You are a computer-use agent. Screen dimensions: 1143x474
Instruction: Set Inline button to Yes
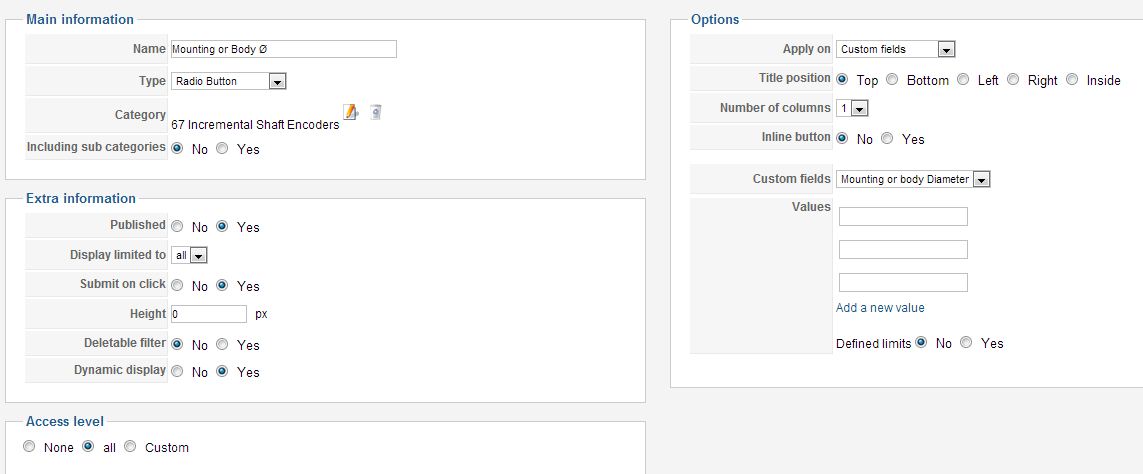[x=886, y=138]
